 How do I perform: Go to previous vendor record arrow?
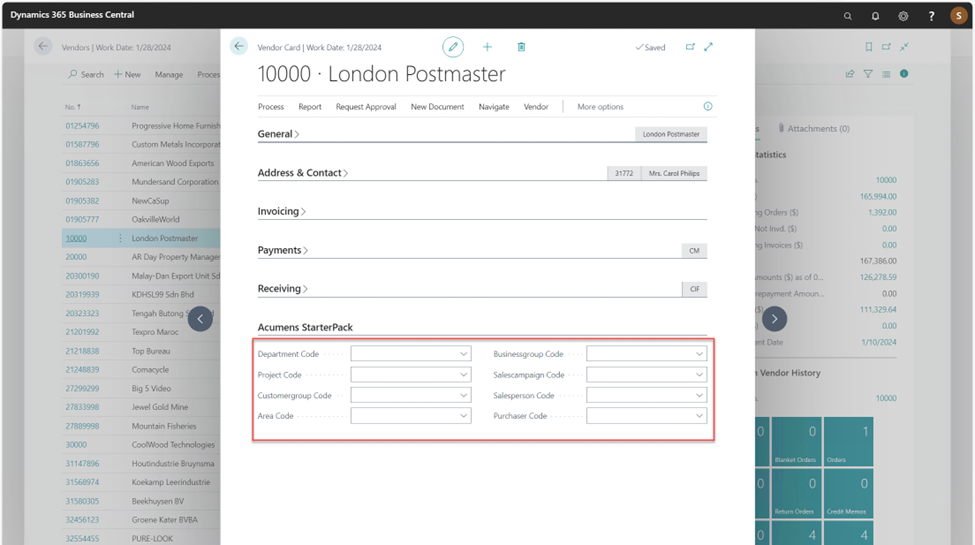click(x=200, y=319)
